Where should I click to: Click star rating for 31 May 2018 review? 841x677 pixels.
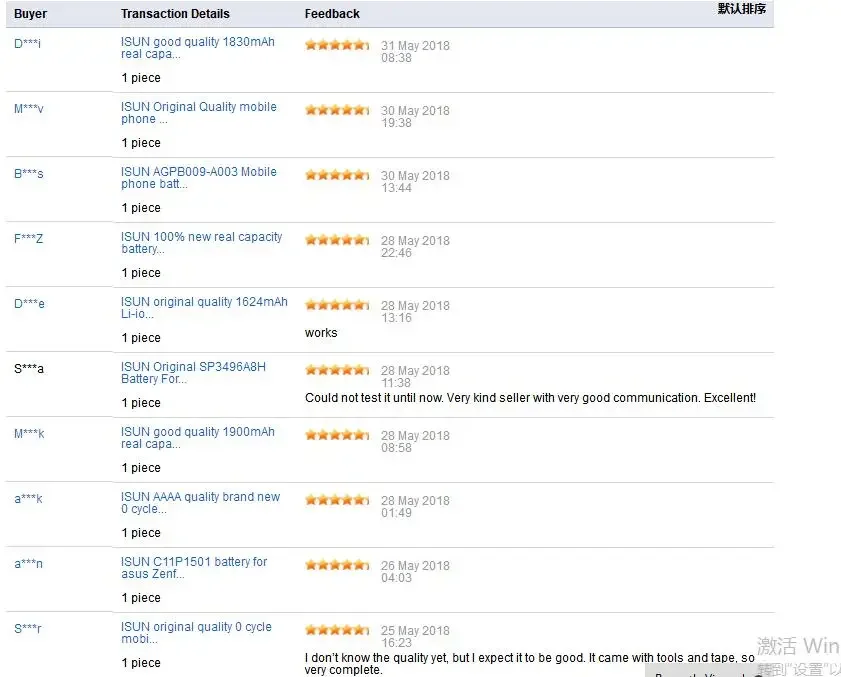[x=337, y=45]
